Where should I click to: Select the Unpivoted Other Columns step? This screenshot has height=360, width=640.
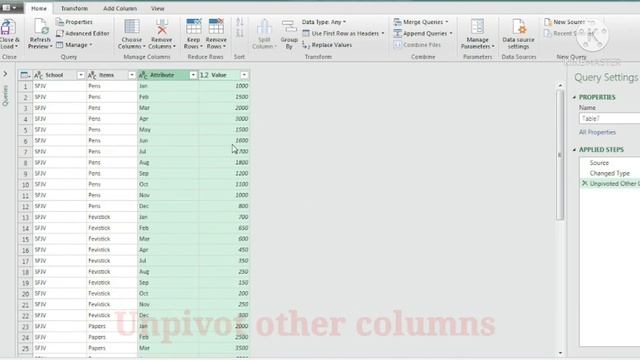tap(609, 184)
